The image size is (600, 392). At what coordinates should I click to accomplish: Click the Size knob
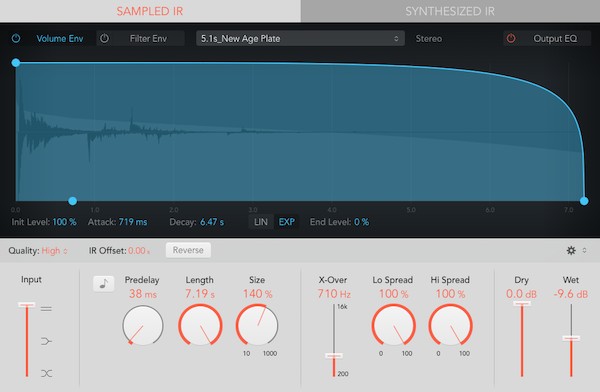click(257, 326)
